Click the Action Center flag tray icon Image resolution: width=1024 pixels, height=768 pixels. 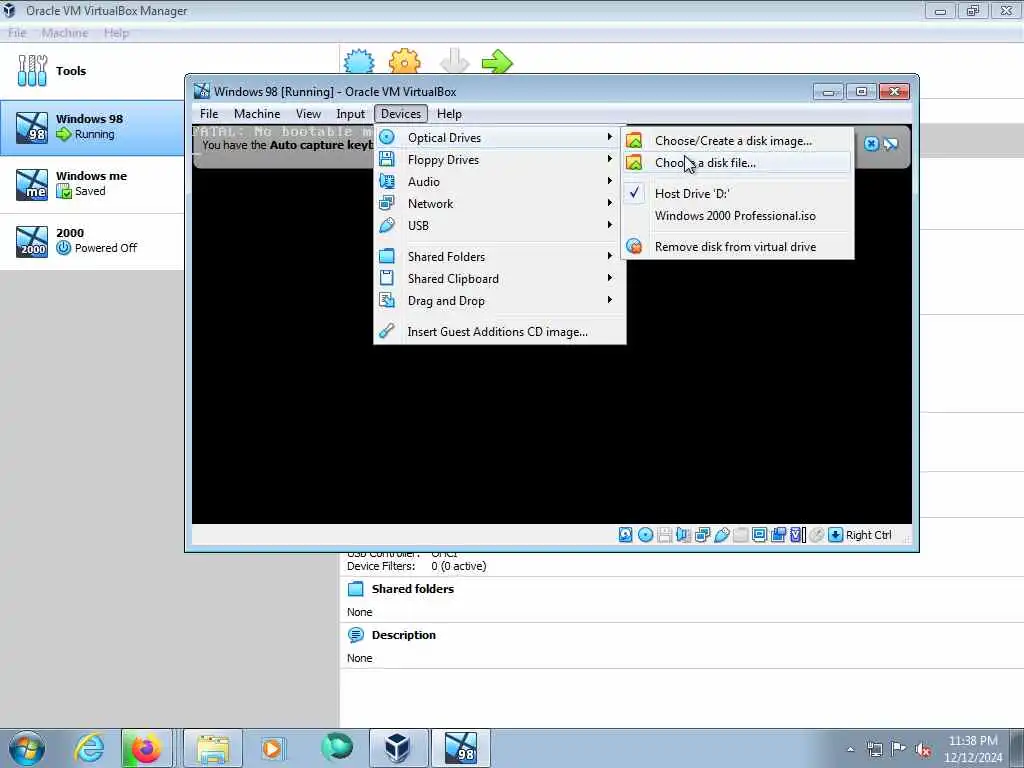tap(899, 750)
